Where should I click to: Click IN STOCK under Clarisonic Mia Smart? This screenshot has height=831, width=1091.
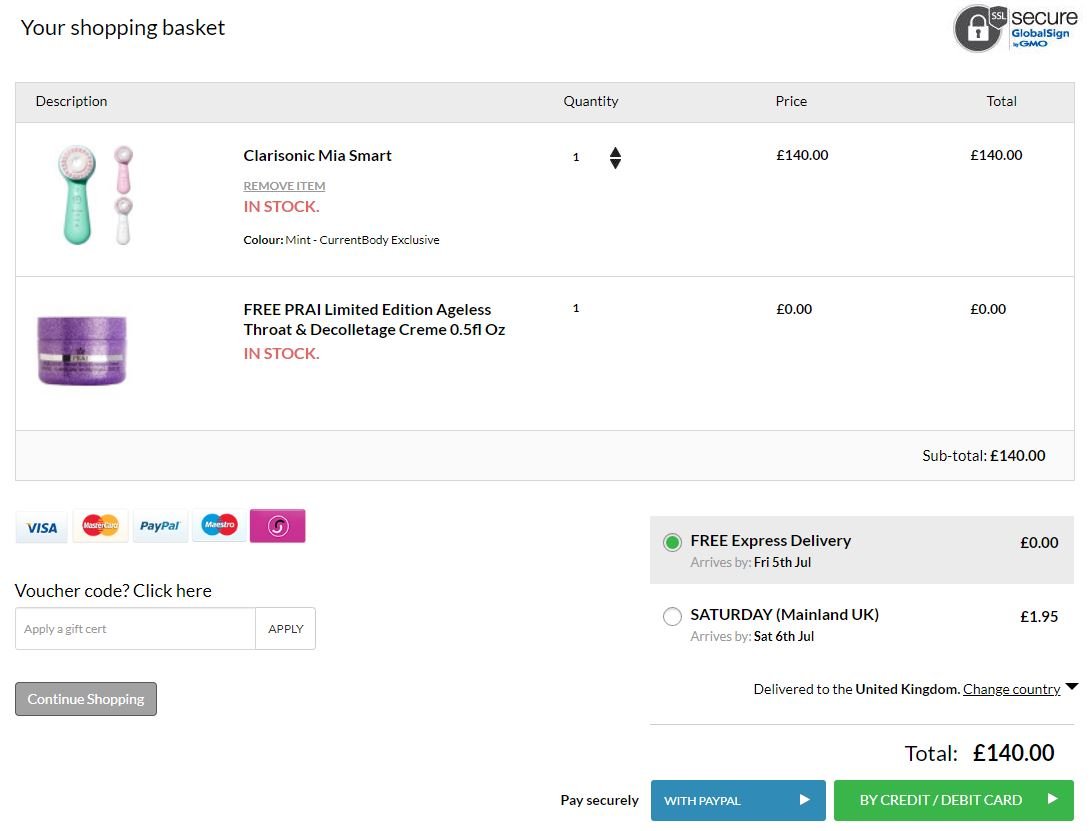[281, 207]
